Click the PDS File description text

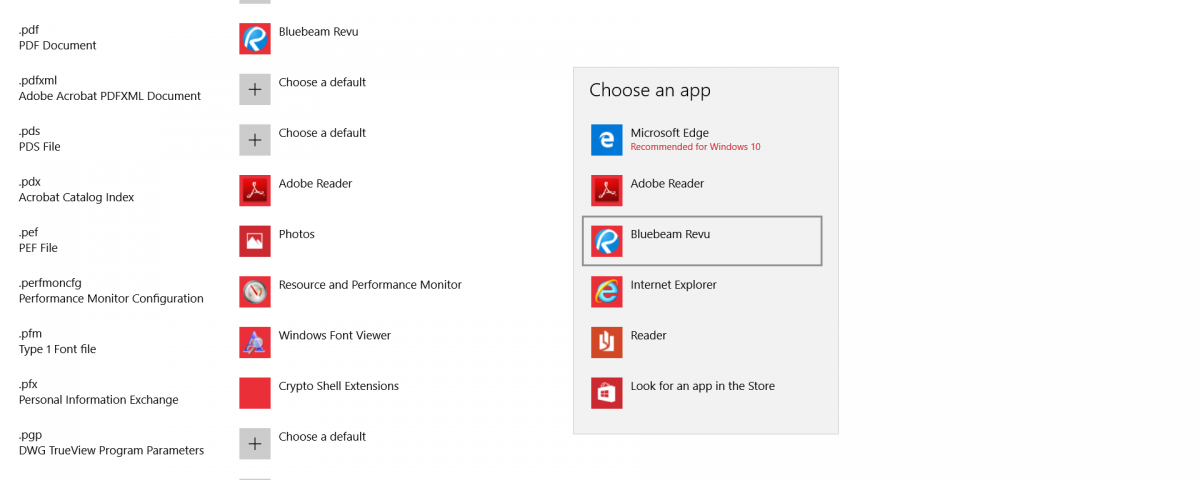[x=40, y=147]
